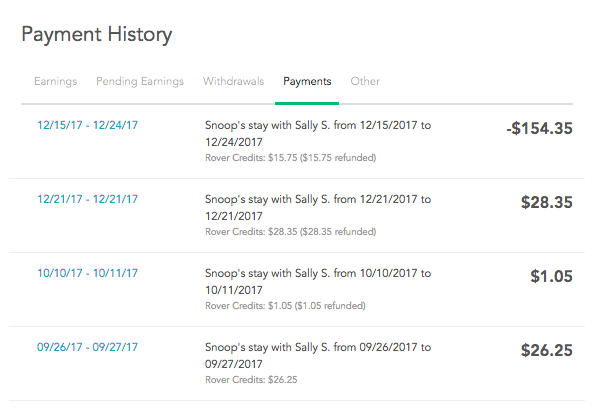Open the 12/15/17 - 12/24/17 date link
594x408 pixels.
coord(88,125)
